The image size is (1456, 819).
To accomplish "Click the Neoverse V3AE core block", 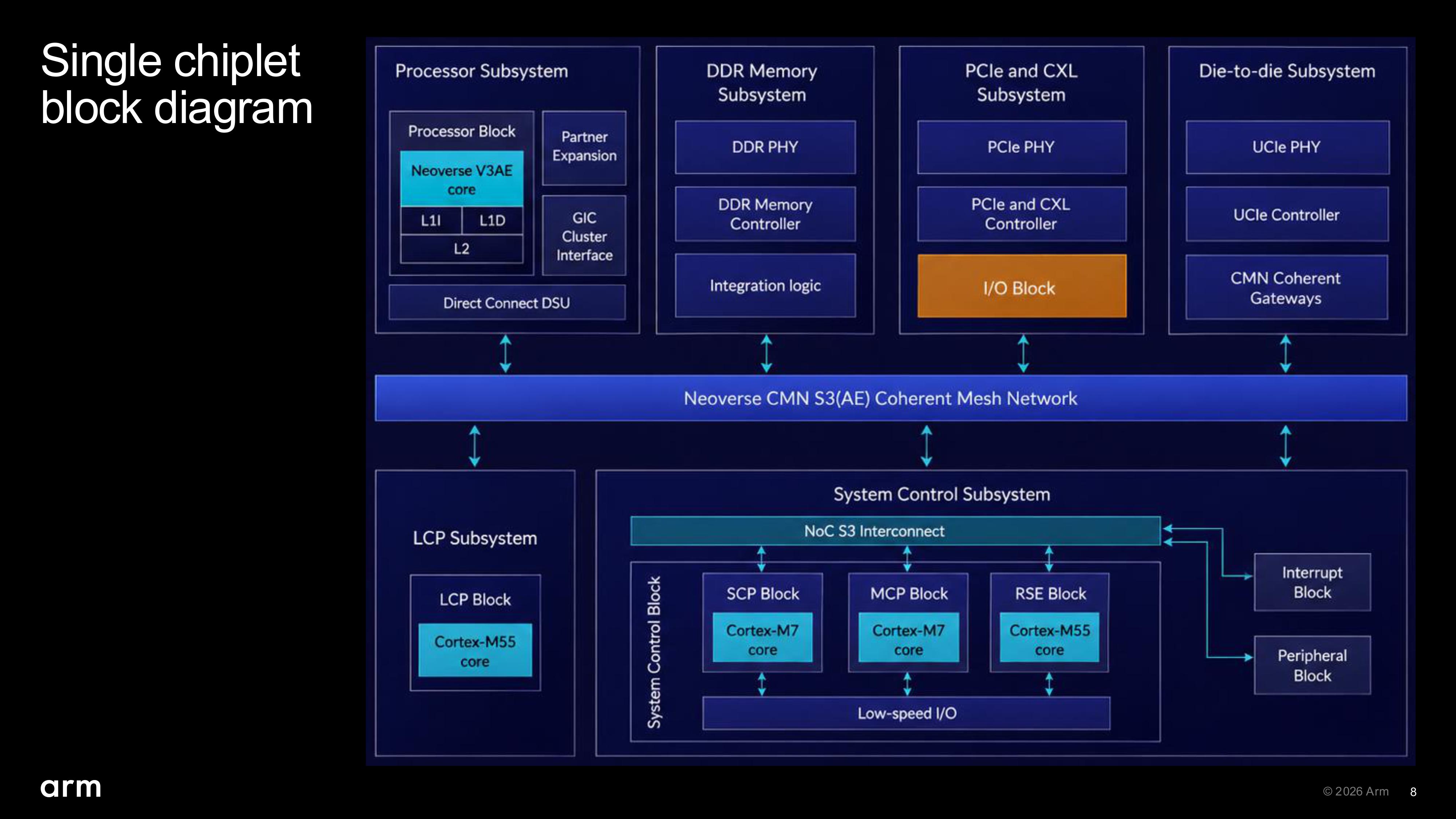I will point(462,179).
